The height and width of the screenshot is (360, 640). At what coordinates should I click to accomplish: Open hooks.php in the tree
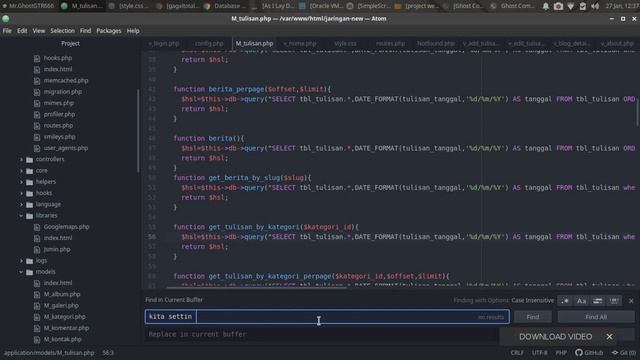tap(58, 58)
